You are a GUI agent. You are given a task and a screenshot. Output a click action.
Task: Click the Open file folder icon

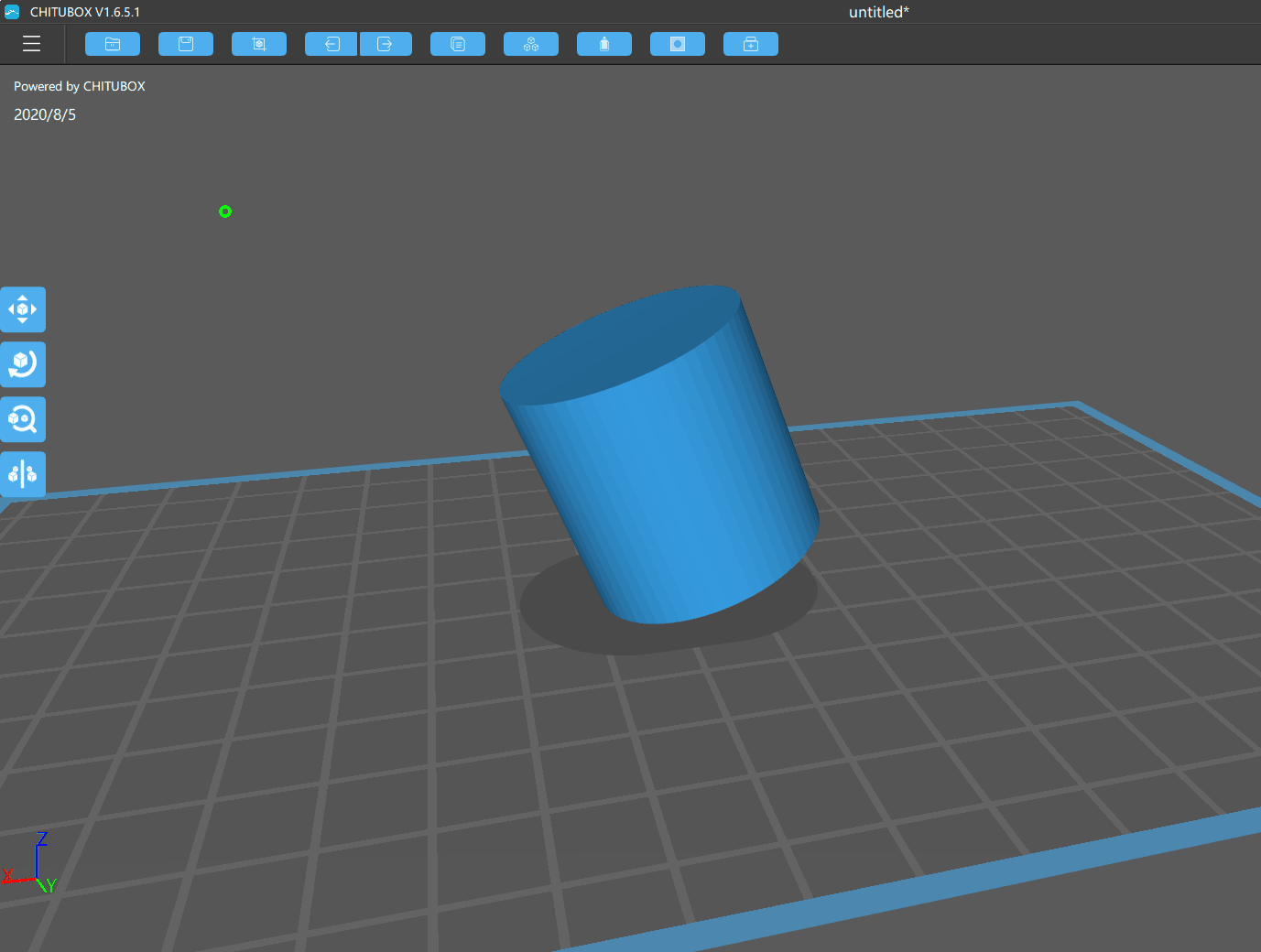113,44
